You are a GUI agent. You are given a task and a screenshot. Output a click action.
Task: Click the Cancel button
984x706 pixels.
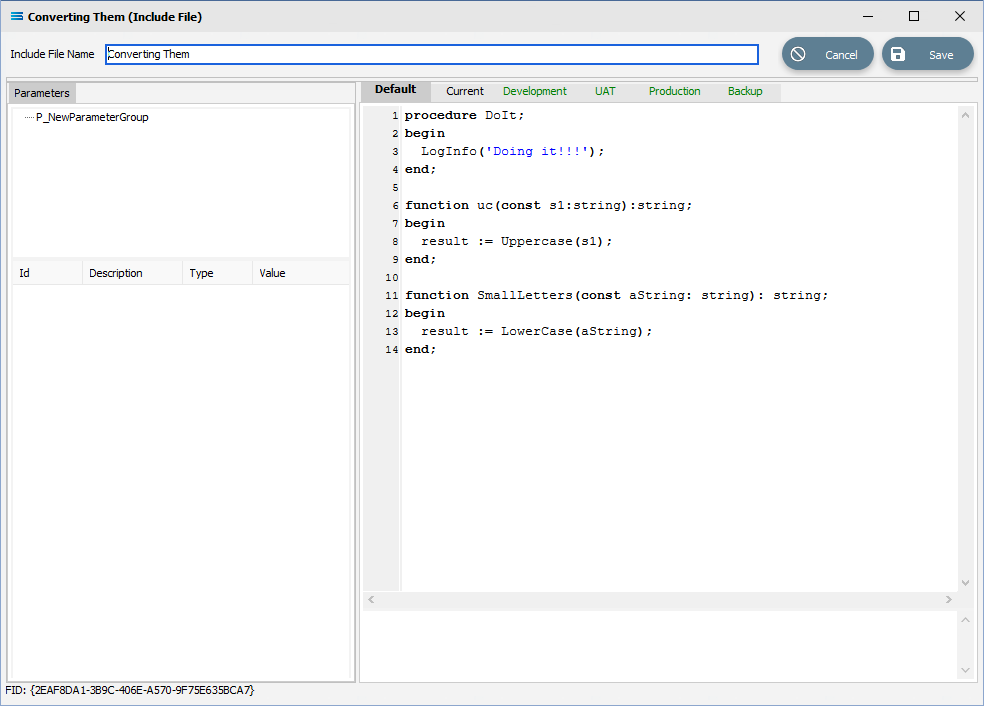(x=827, y=54)
